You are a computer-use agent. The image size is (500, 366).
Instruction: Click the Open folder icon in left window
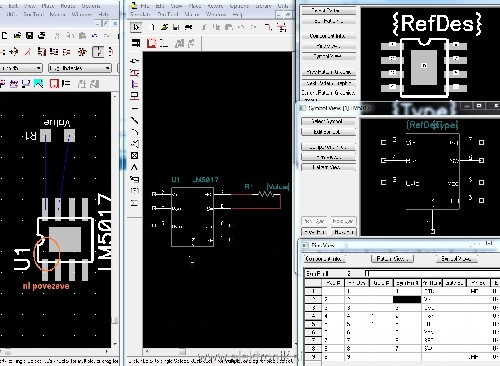click(x=18, y=35)
